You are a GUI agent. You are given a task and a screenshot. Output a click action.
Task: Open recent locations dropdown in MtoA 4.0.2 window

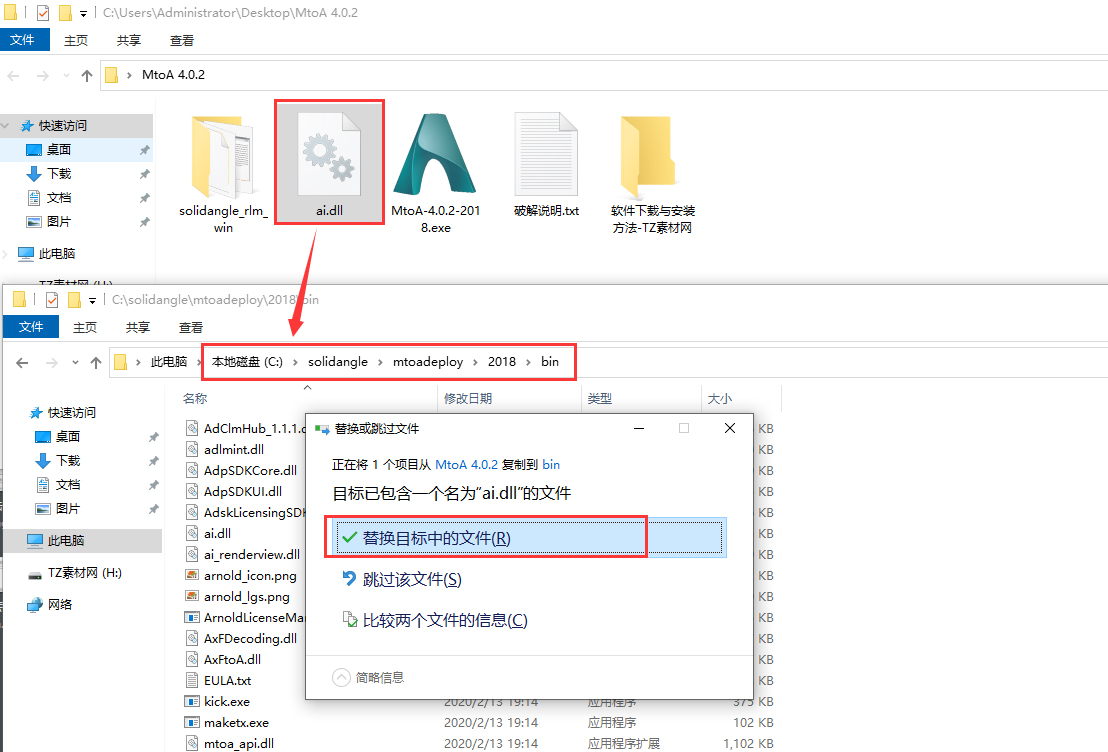pyautogui.click(x=66, y=76)
